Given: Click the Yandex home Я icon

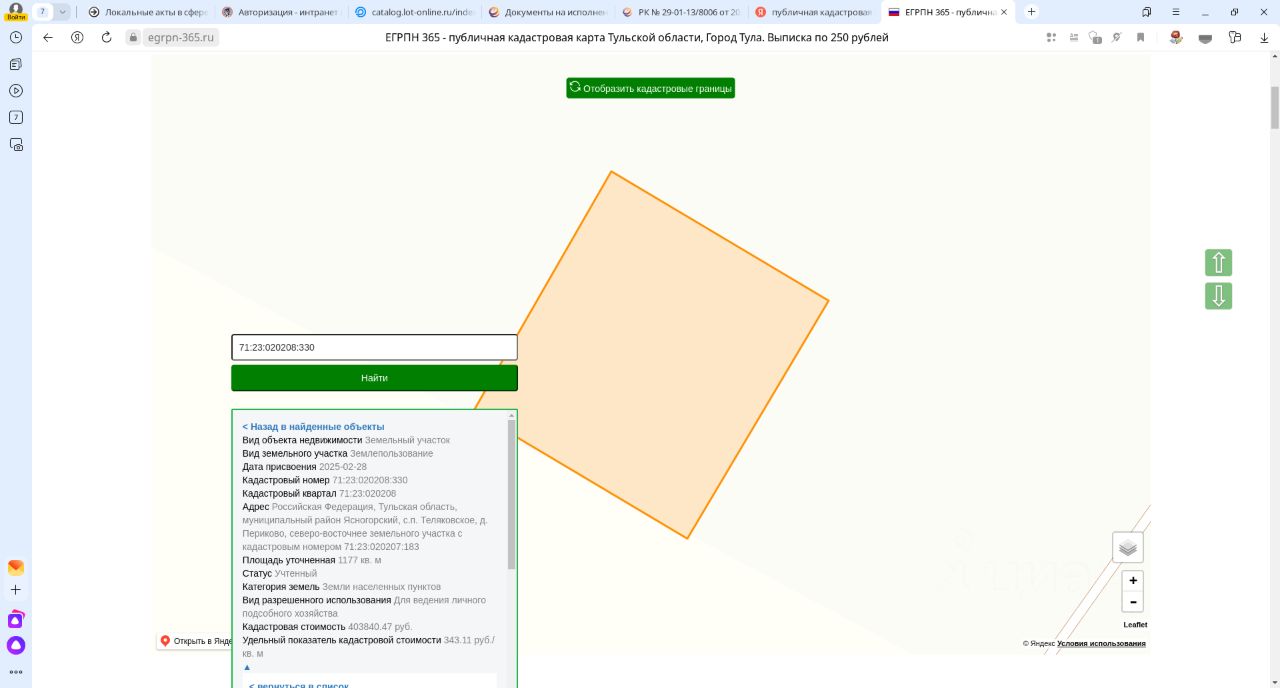Looking at the screenshot, I should tap(77, 37).
